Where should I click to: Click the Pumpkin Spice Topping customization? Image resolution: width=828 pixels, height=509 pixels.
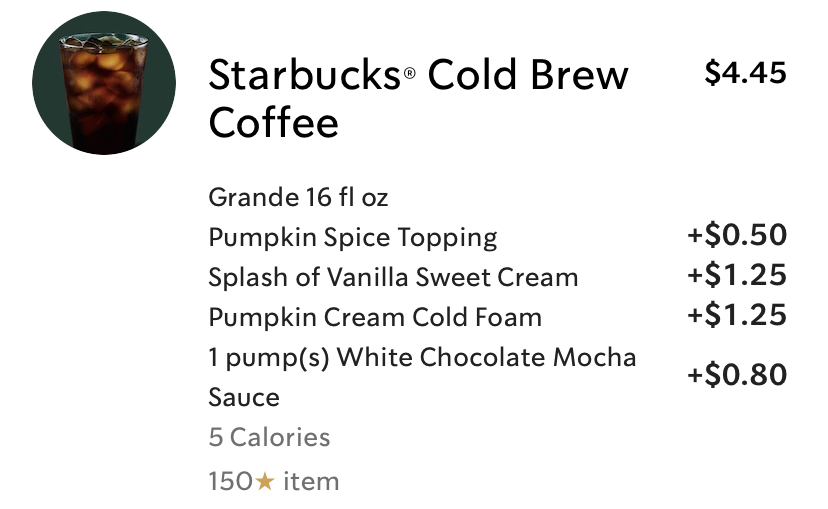tap(352, 237)
